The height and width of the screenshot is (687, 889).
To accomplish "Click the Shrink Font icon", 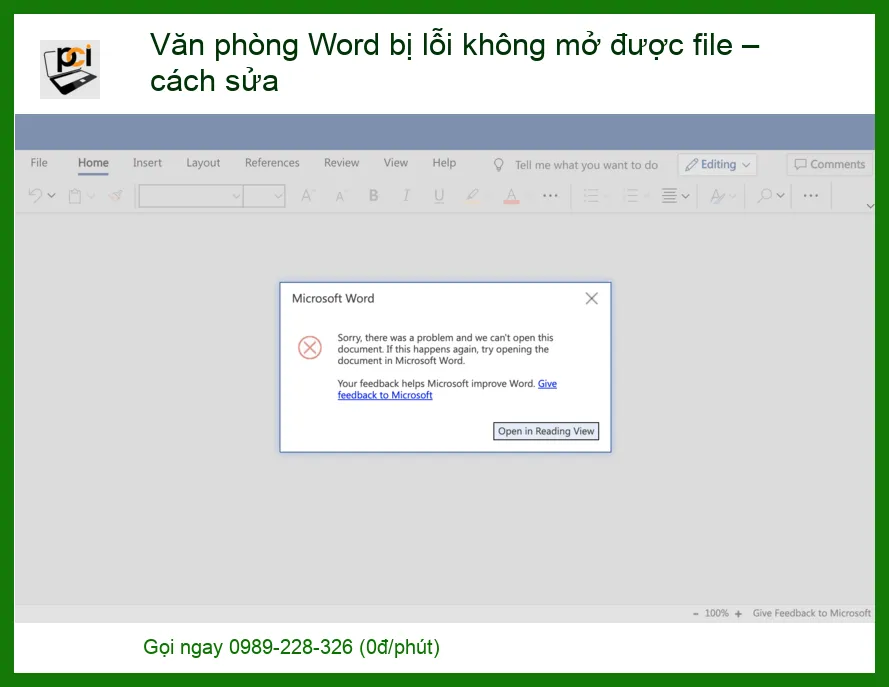I will (340, 196).
